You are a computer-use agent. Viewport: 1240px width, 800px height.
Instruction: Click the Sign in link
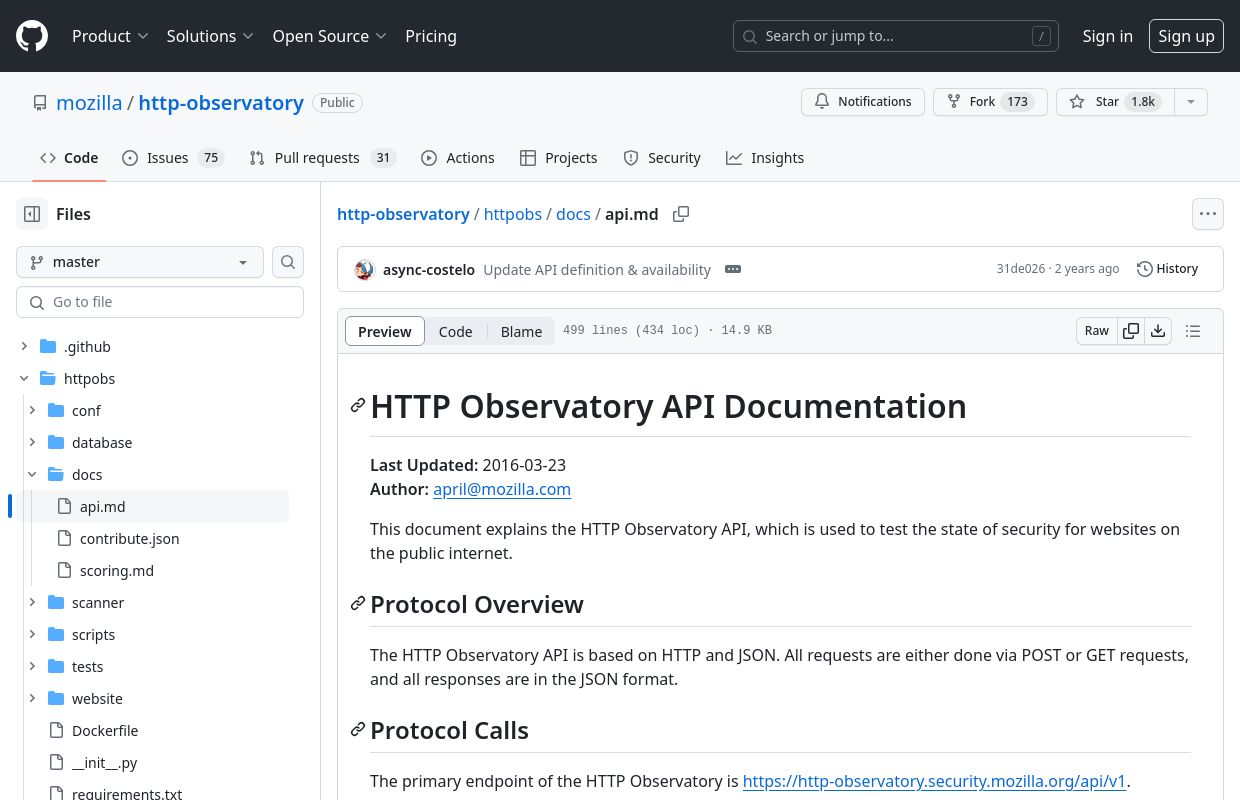coord(1107,36)
